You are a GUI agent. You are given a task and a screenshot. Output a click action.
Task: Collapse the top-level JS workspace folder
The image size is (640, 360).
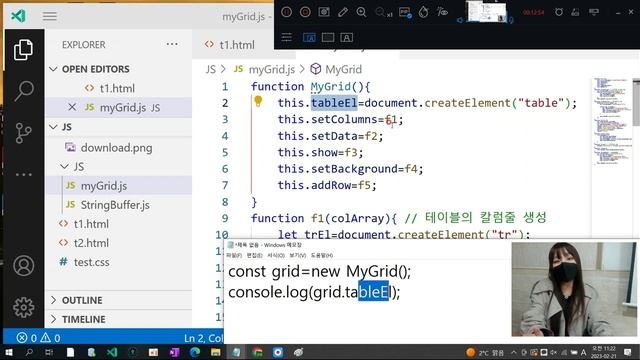tap(53, 127)
